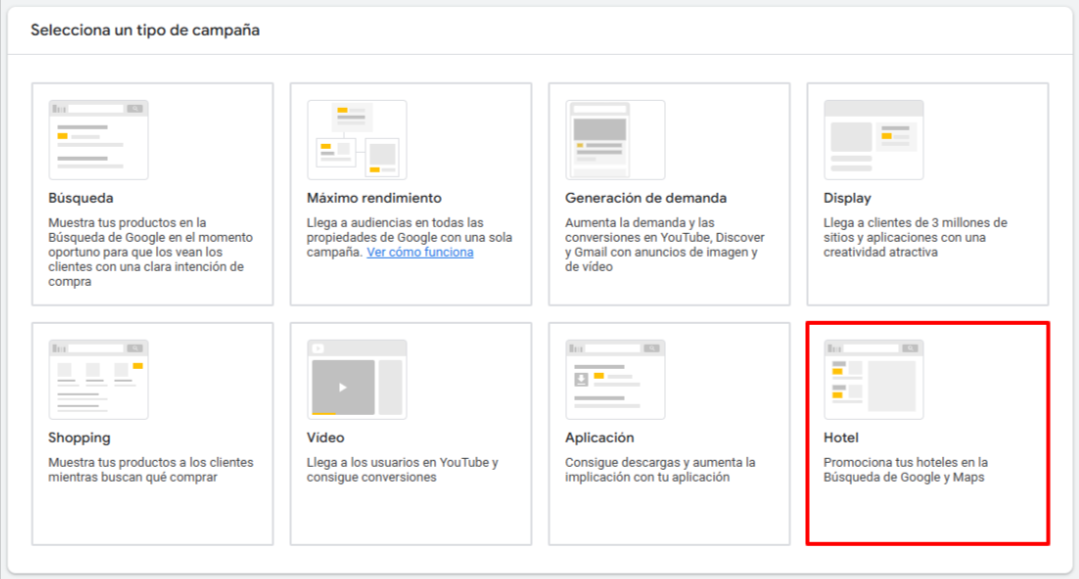The image size is (1079, 579).
Task: Open the 'Ver cómo funciona' link
Action: [420, 252]
